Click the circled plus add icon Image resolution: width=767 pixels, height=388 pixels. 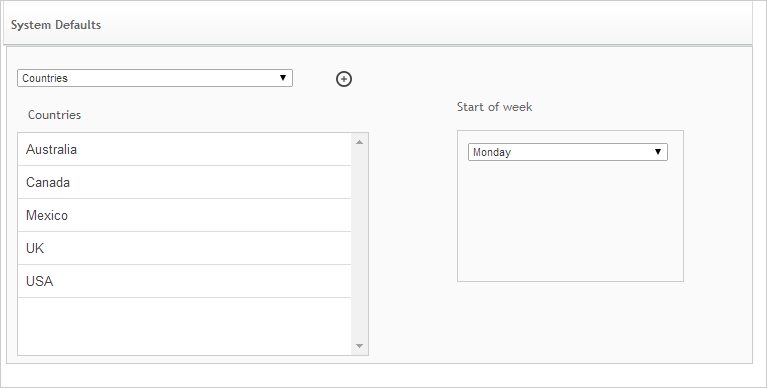click(x=344, y=79)
